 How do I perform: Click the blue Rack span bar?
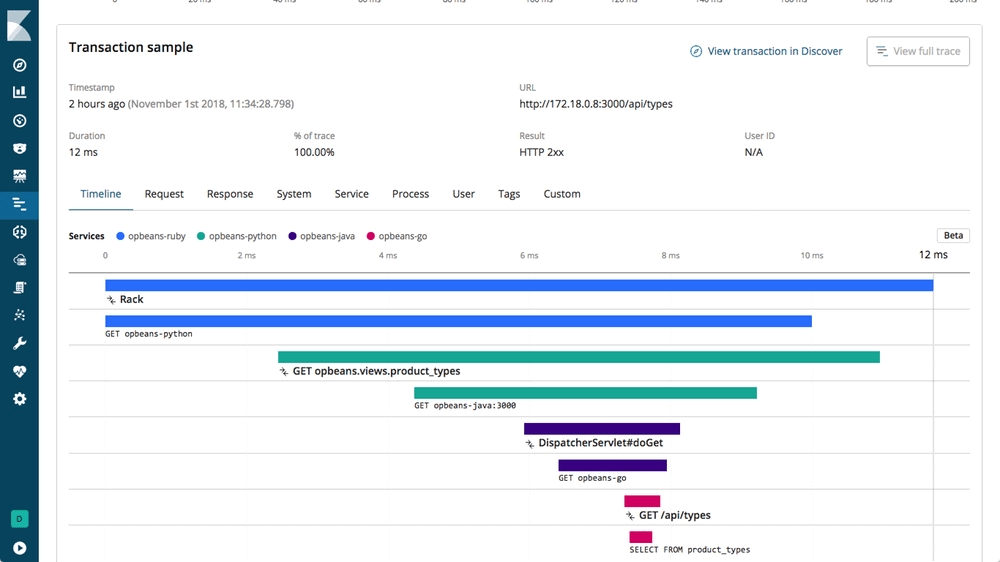(x=519, y=285)
